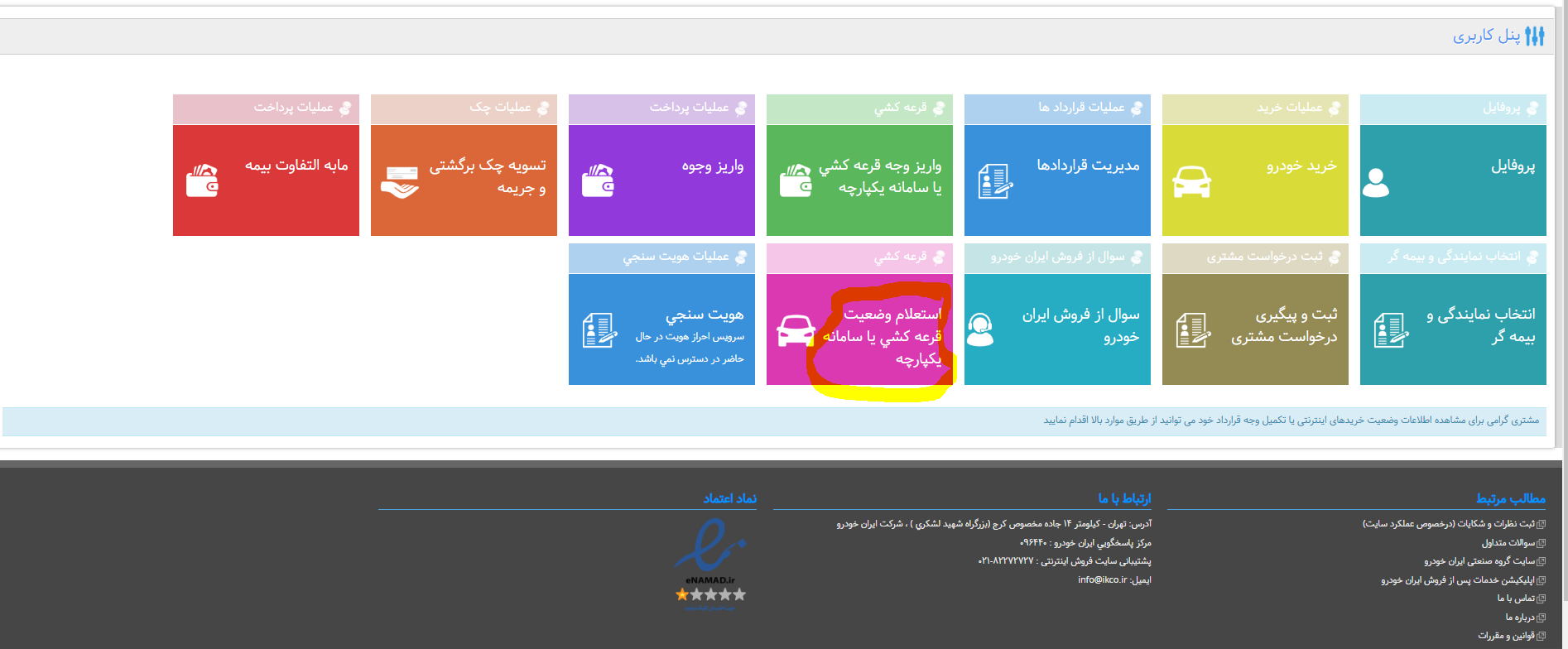Screen dimensions: 1568x649
Task: Click the نماد اعتماد footer heading
Action: (729, 498)
